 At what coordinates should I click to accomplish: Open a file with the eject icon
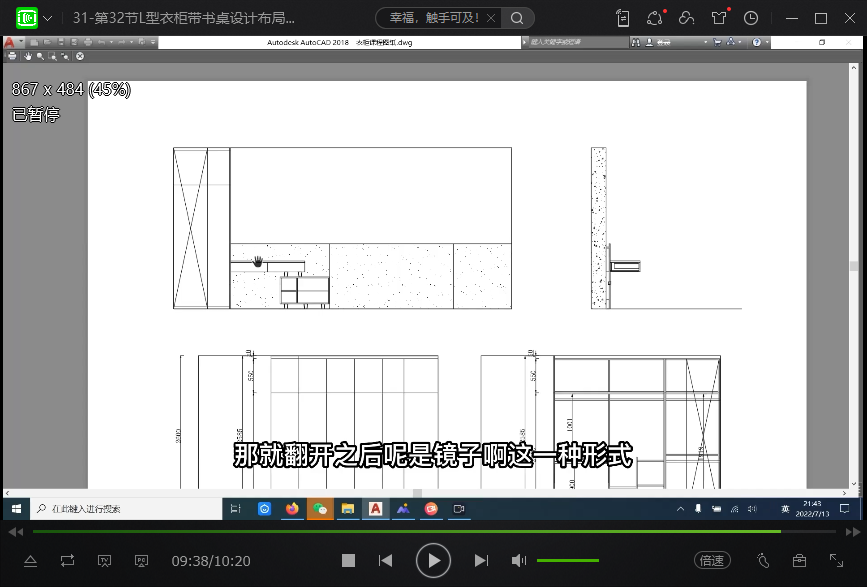(30, 561)
